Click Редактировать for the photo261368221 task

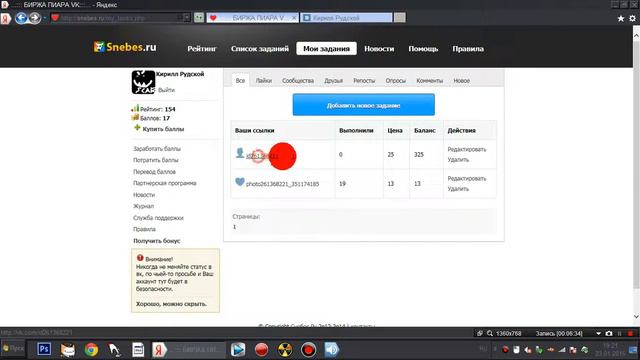[467, 179]
